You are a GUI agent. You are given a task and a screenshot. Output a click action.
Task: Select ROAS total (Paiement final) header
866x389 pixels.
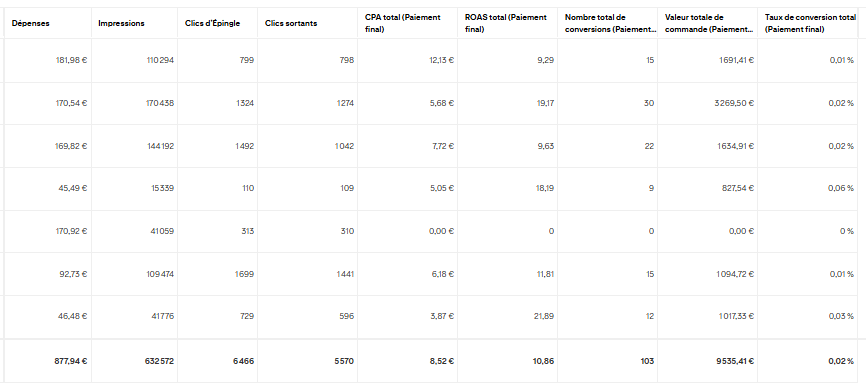(x=506, y=23)
